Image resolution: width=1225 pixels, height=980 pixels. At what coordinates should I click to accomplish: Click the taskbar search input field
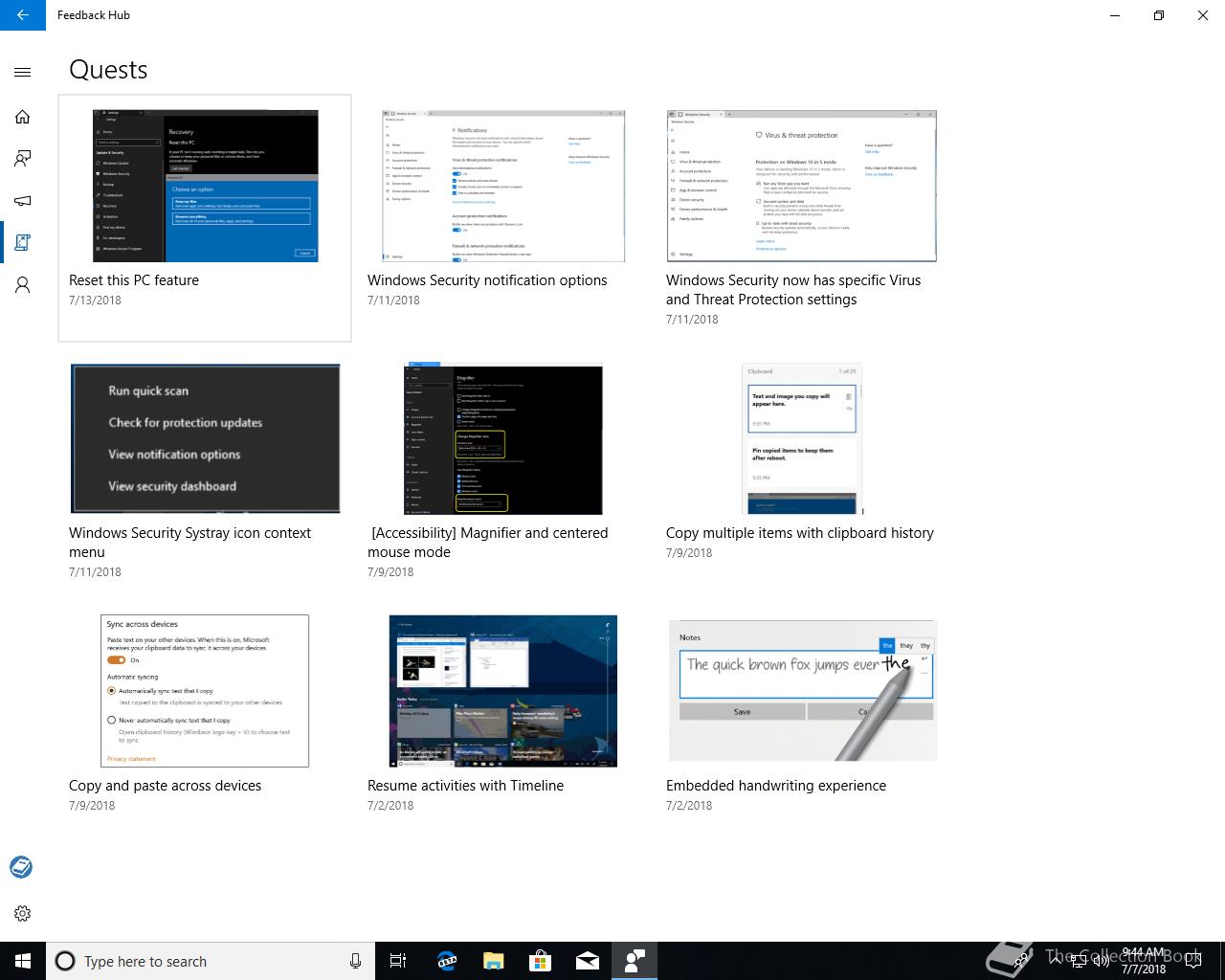click(211, 961)
